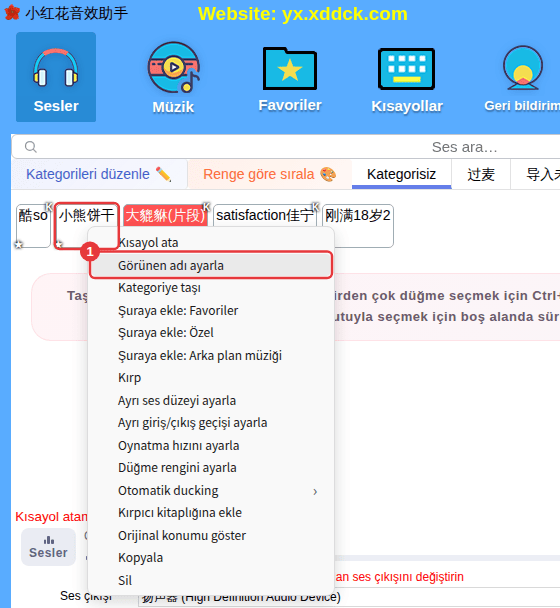560x608 pixels.
Task: Choose Görünen adı ayarla menu entry
Action: [x=211, y=265]
